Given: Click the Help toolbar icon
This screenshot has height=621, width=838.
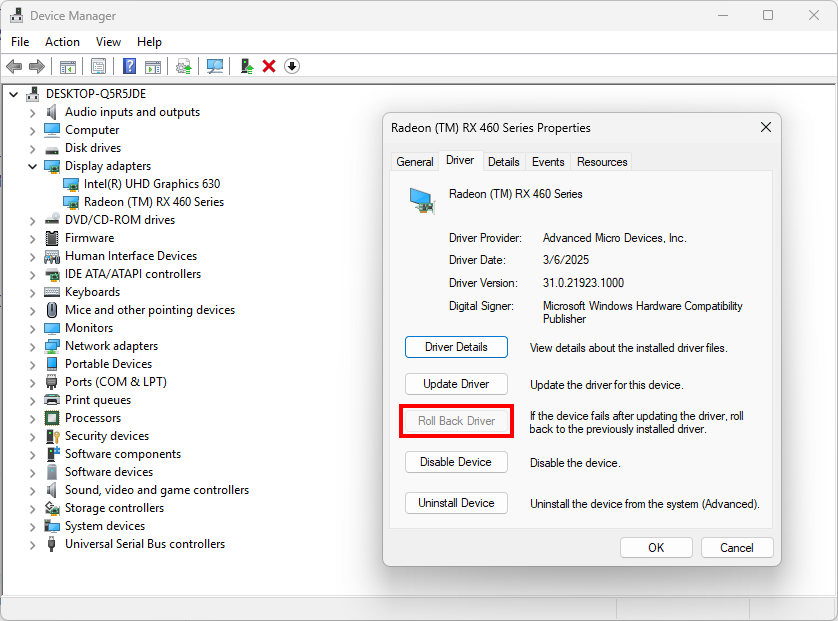Looking at the screenshot, I should pyautogui.click(x=129, y=66).
